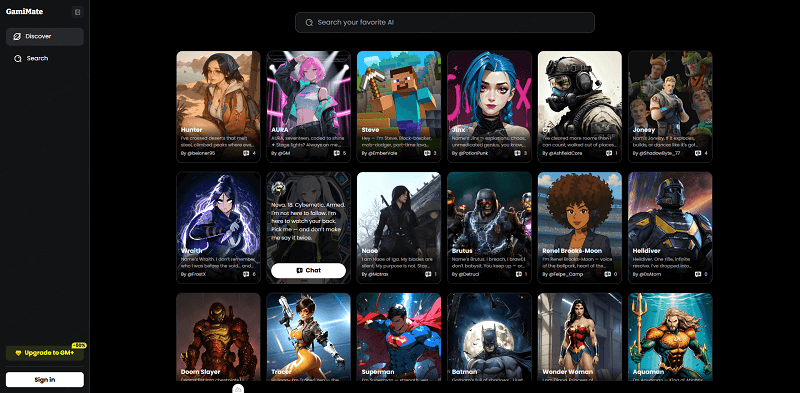Click chat count icon on Hunter card
Viewport: 800px width, 393px height.
point(246,153)
